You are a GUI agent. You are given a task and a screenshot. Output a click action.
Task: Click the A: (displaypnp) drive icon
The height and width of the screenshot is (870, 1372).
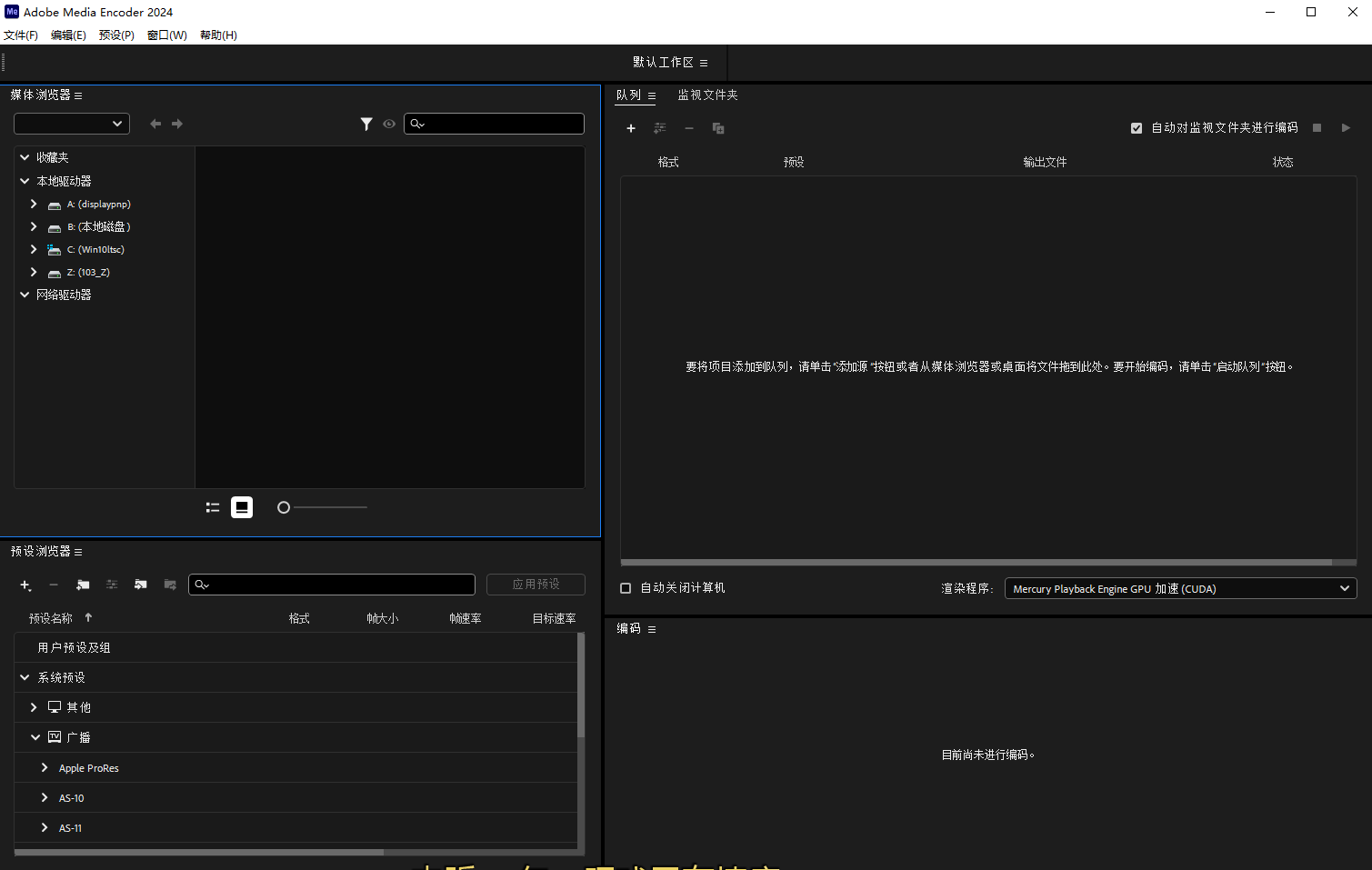tap(55, 205)
